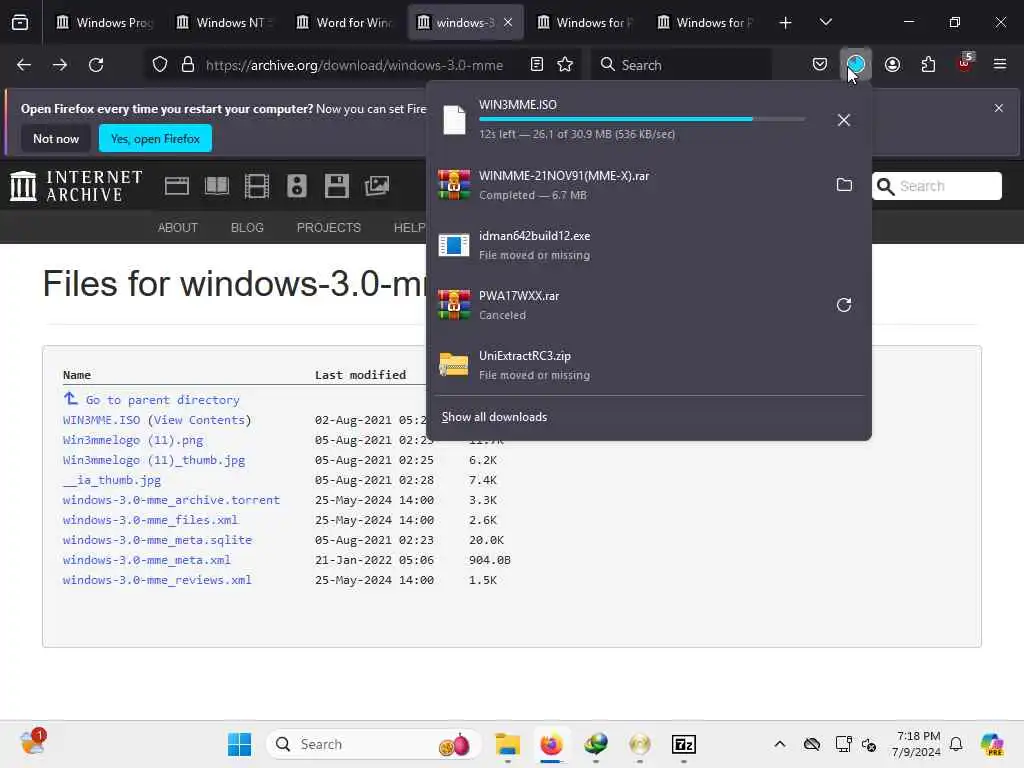The image size is (1024, 768).
Task: Dismiss the Firefox startup notification bar
Action: pos(999,108)
